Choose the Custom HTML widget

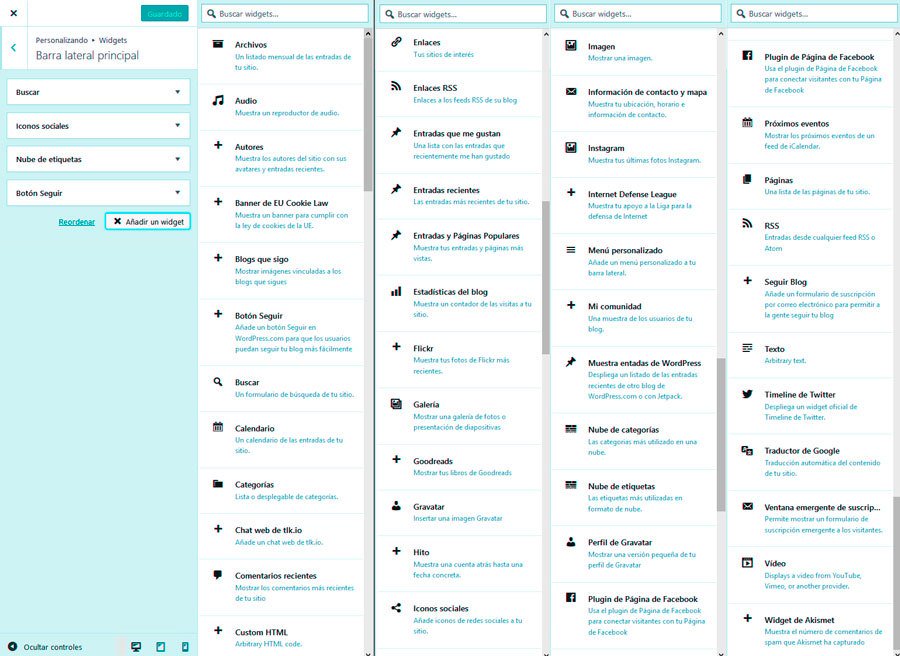281,636
